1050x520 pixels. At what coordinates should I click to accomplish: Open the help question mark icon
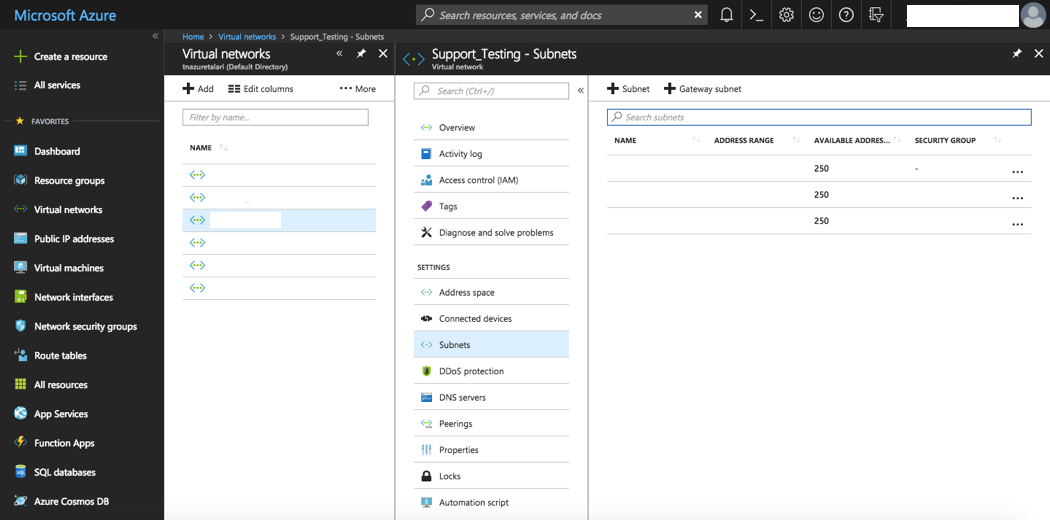point(847,15)
